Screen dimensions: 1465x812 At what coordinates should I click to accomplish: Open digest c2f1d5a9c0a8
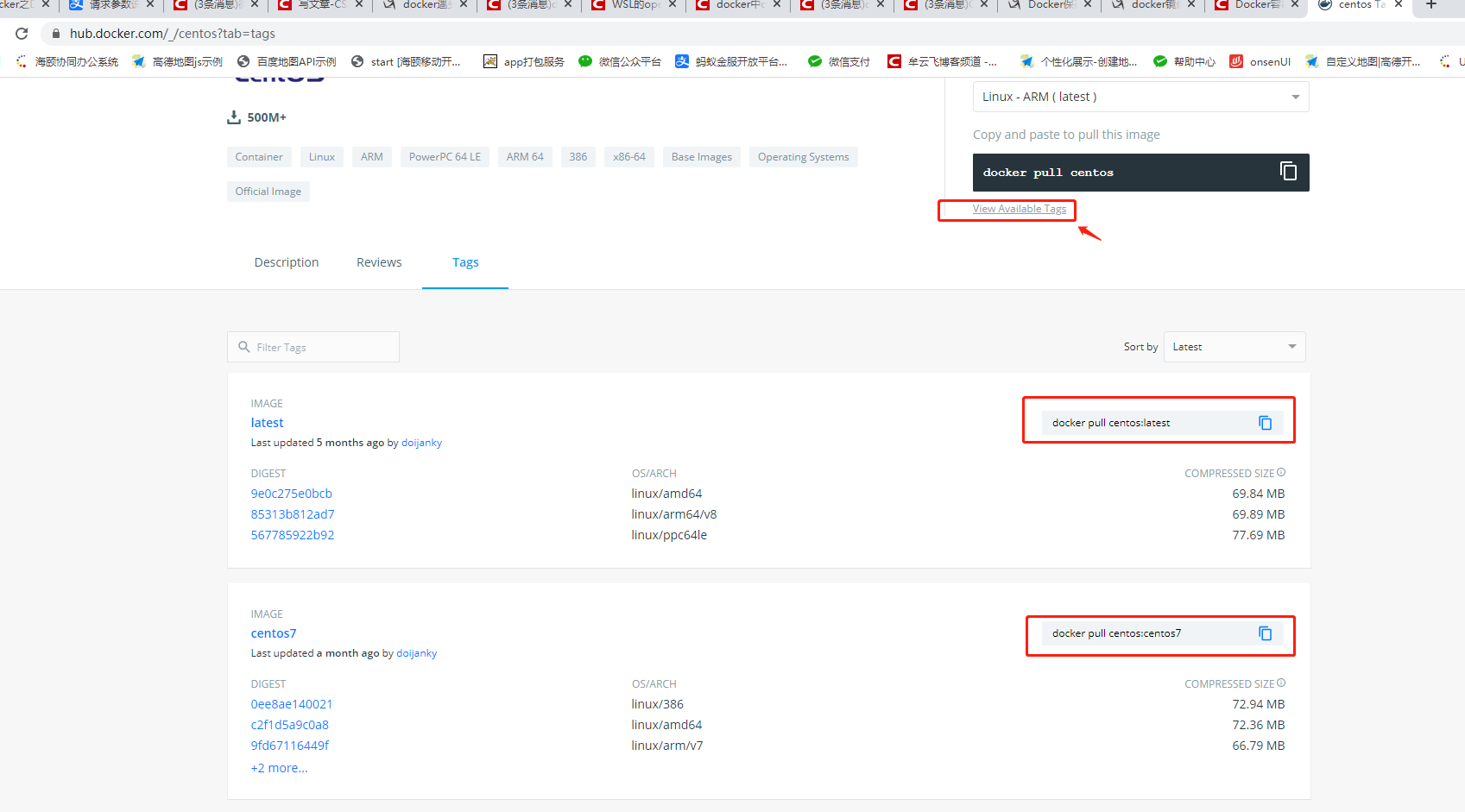pyautogui.click(x=289, y=725)
